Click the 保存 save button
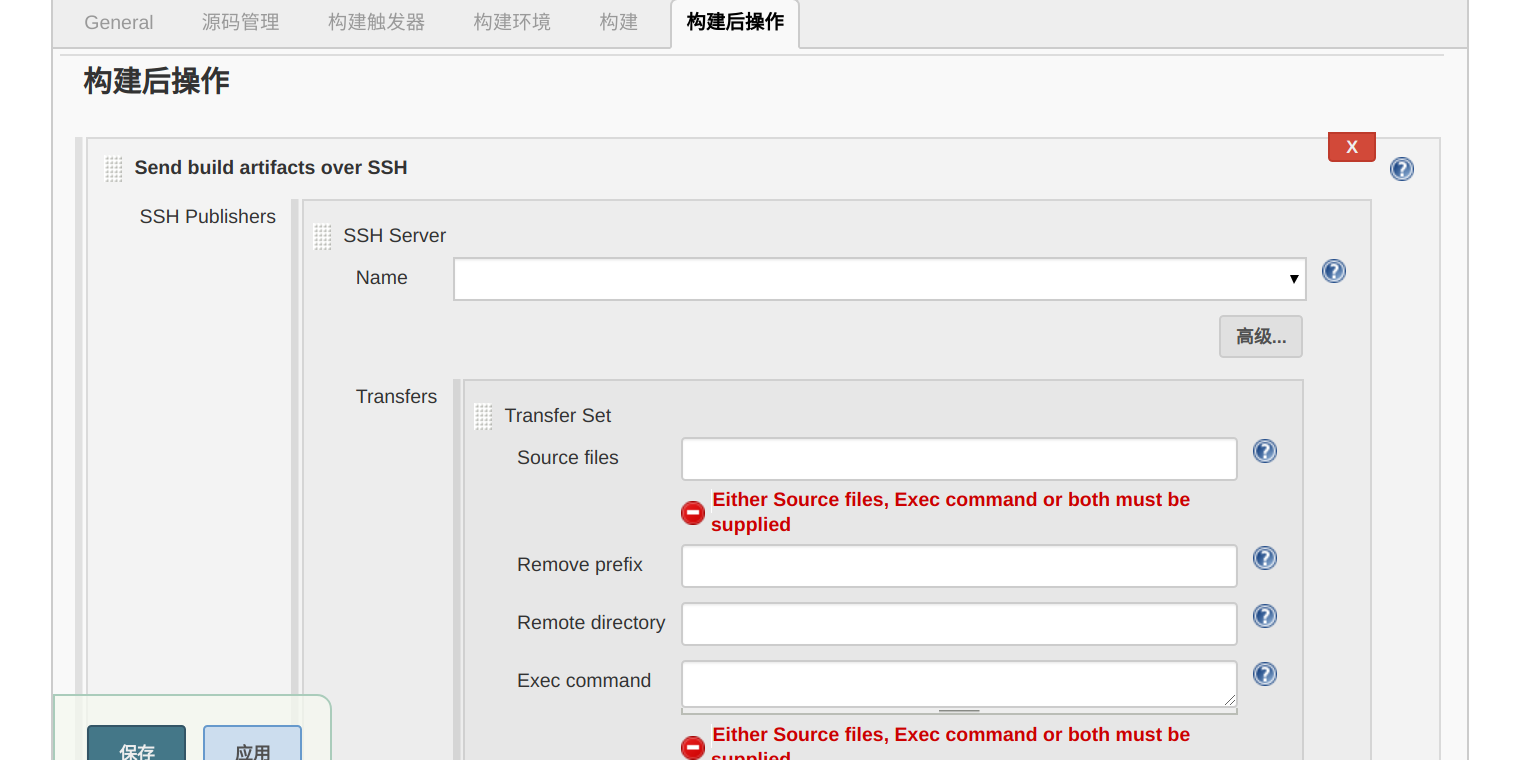 (137, 745)
